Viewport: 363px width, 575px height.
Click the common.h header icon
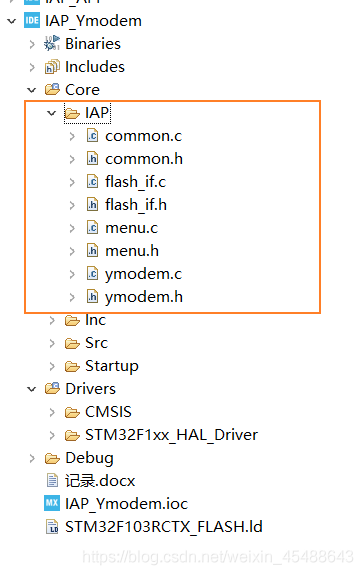[92, 159]
